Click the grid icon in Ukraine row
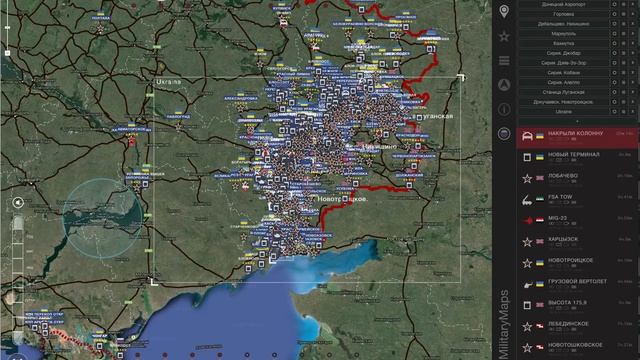640x360 pixels. (624, 111)
